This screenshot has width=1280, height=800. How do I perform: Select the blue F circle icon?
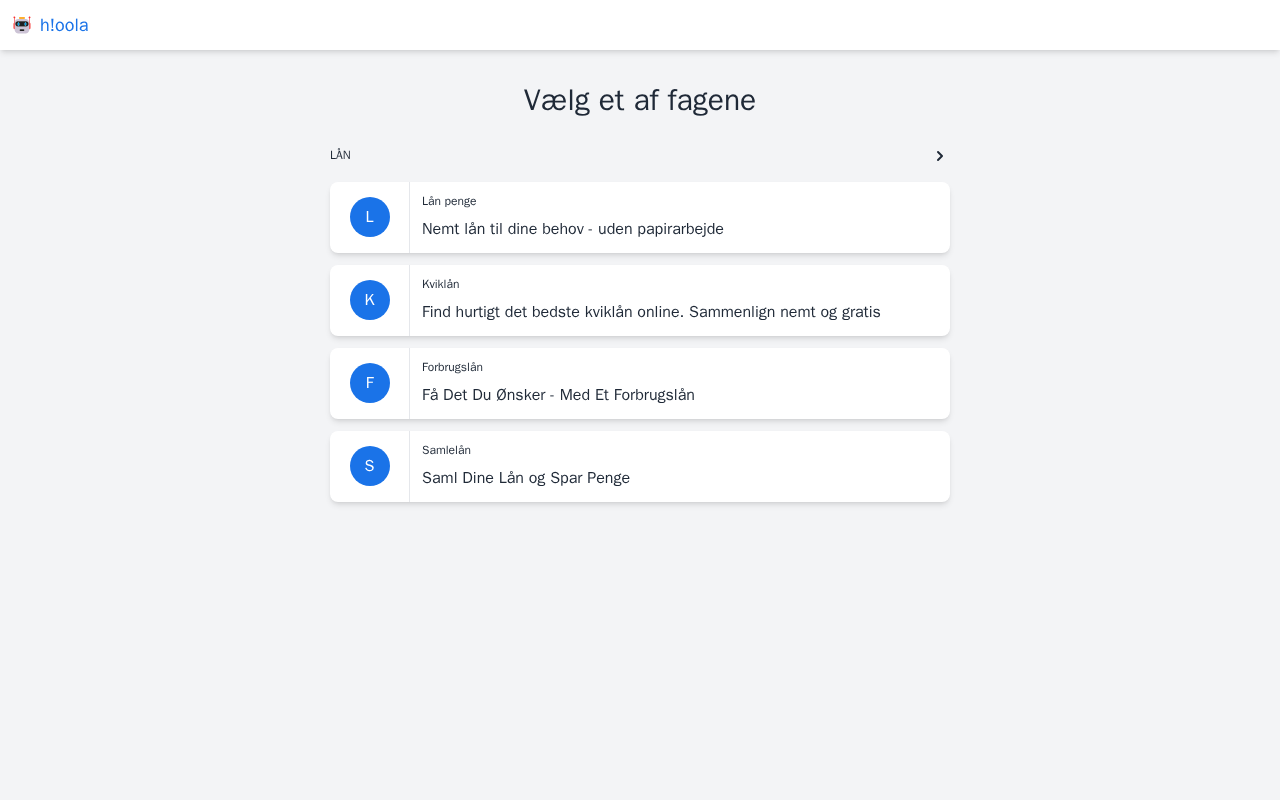pos(370,383)
